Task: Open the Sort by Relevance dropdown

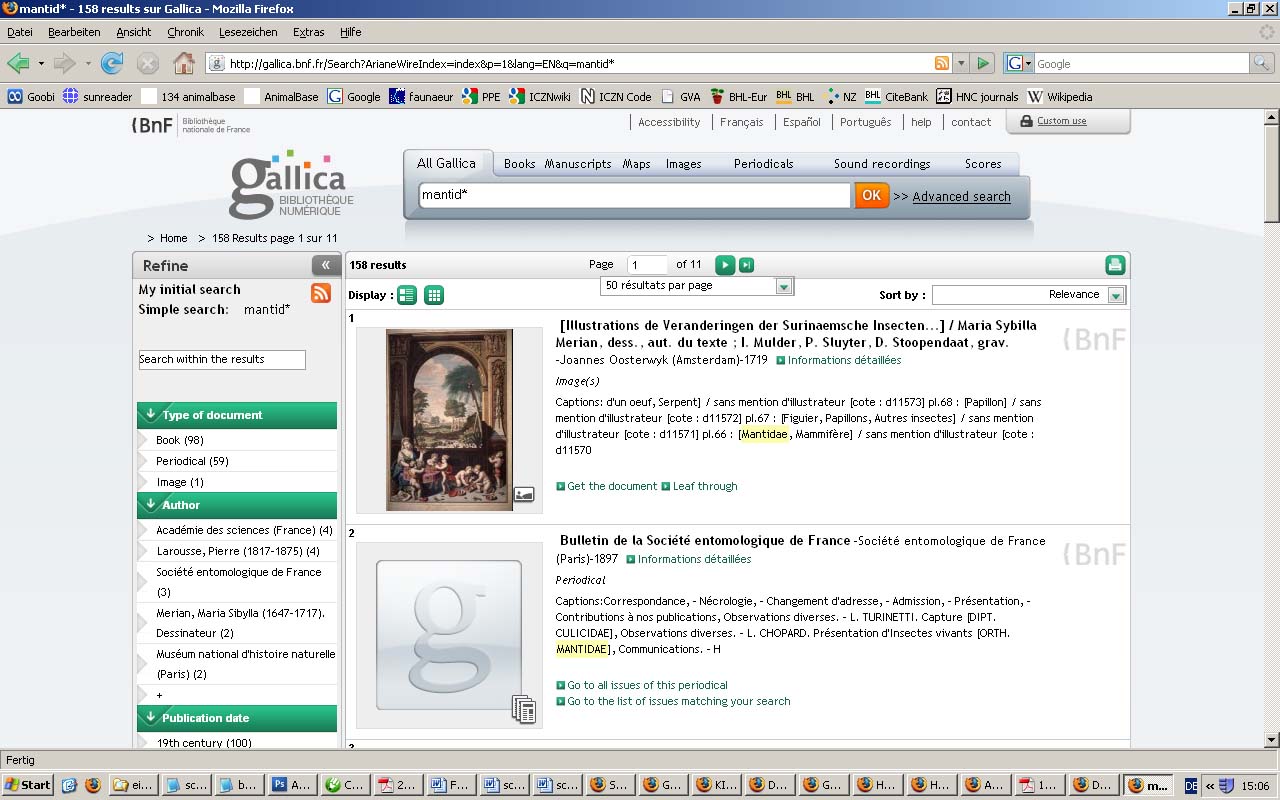Action: (x=1116, y=295)
